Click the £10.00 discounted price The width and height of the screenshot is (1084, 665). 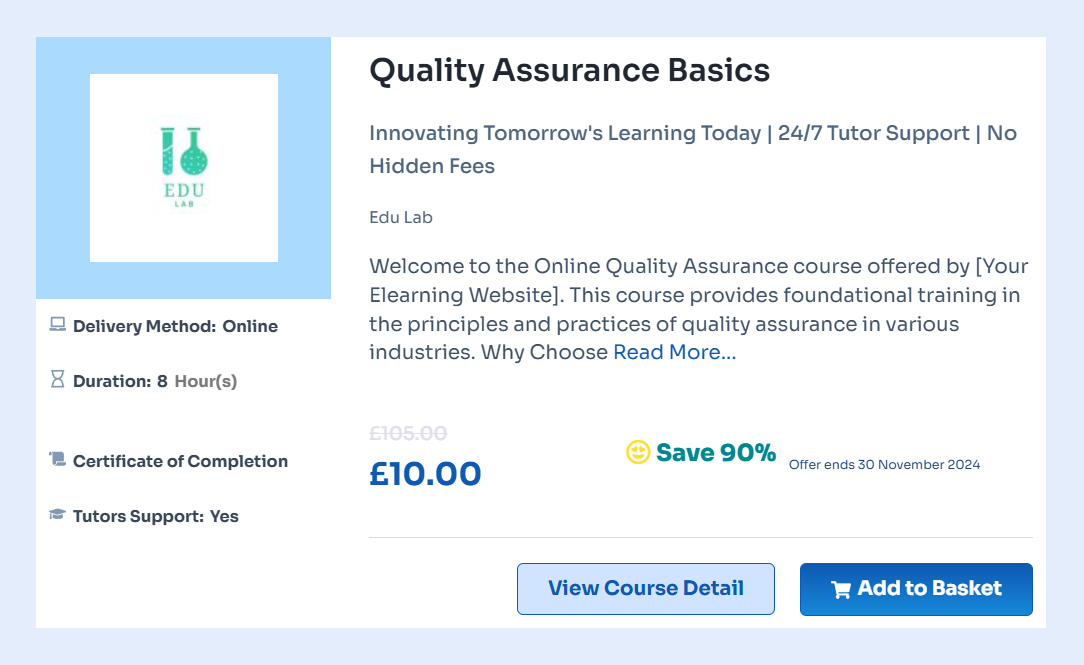(x=425, y=474)
